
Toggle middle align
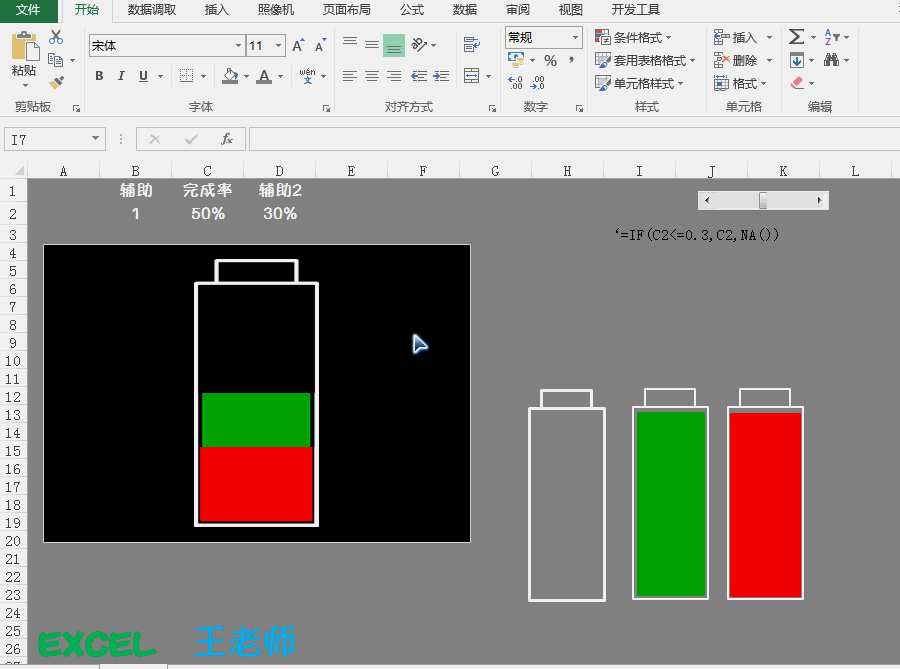click(x=372, y=45)
